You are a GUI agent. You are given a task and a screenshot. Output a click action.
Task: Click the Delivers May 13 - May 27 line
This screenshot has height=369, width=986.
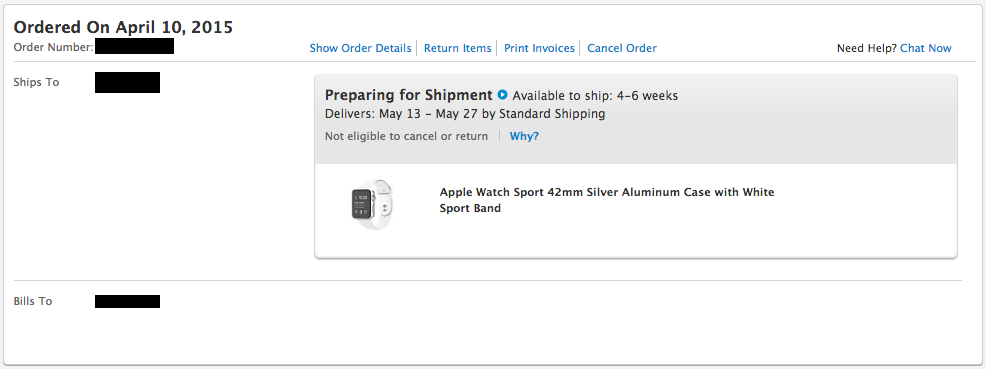point(465,114)
